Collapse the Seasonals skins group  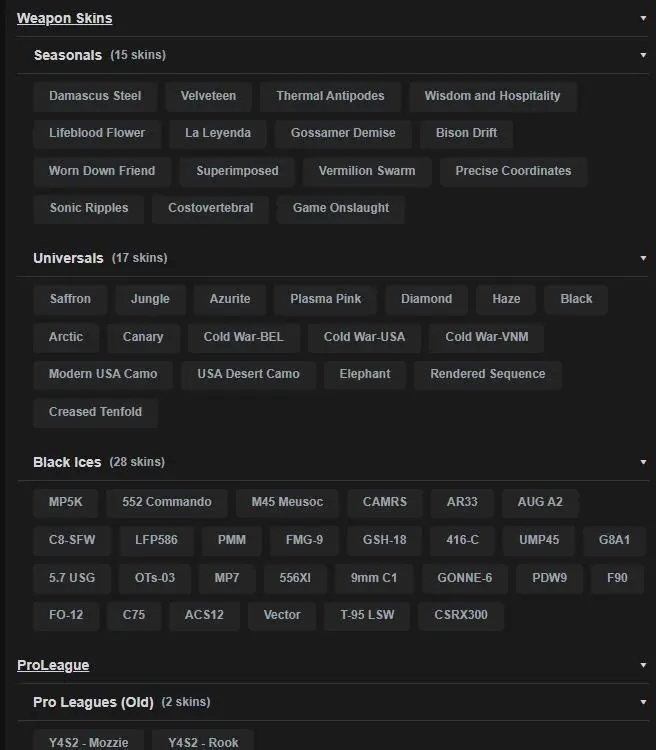[643, 55]
